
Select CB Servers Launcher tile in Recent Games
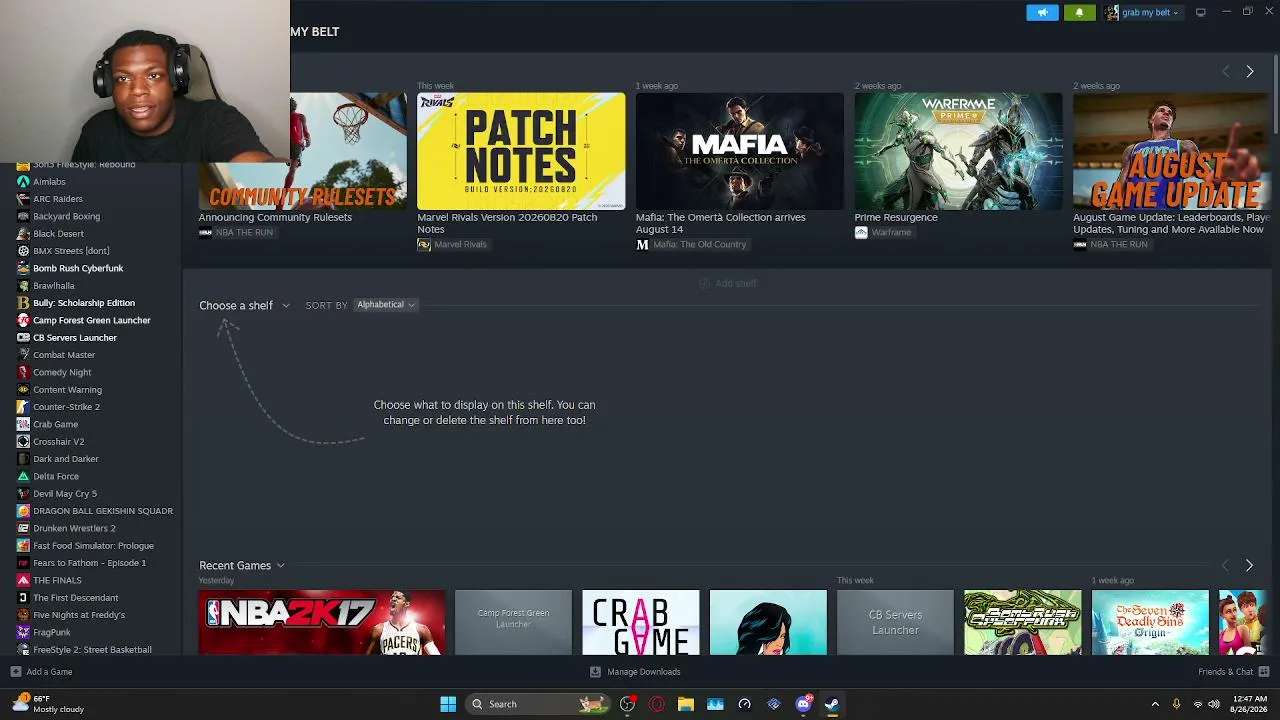coord(895,622)
